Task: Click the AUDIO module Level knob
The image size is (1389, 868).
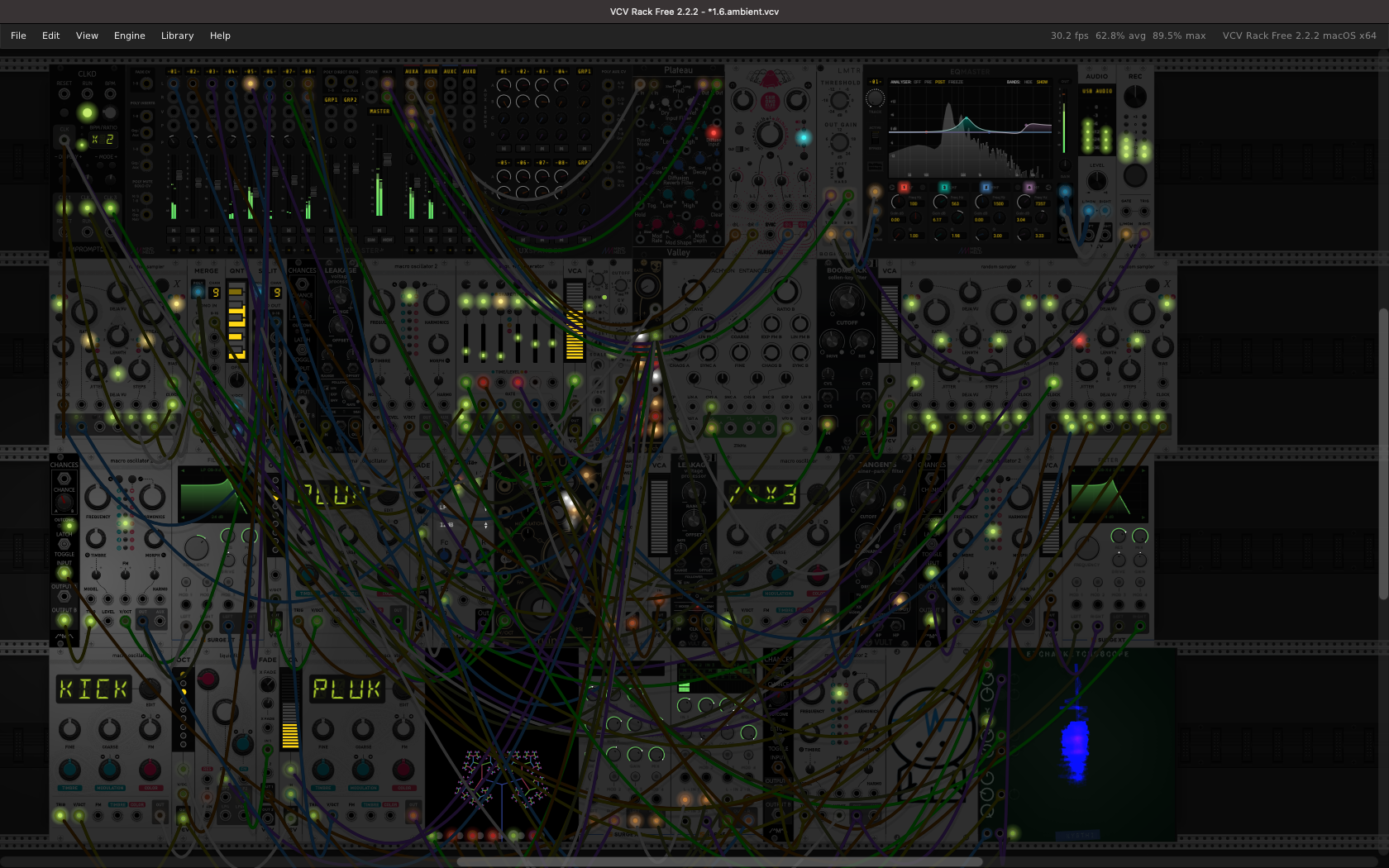Action: pos(1097,181)
